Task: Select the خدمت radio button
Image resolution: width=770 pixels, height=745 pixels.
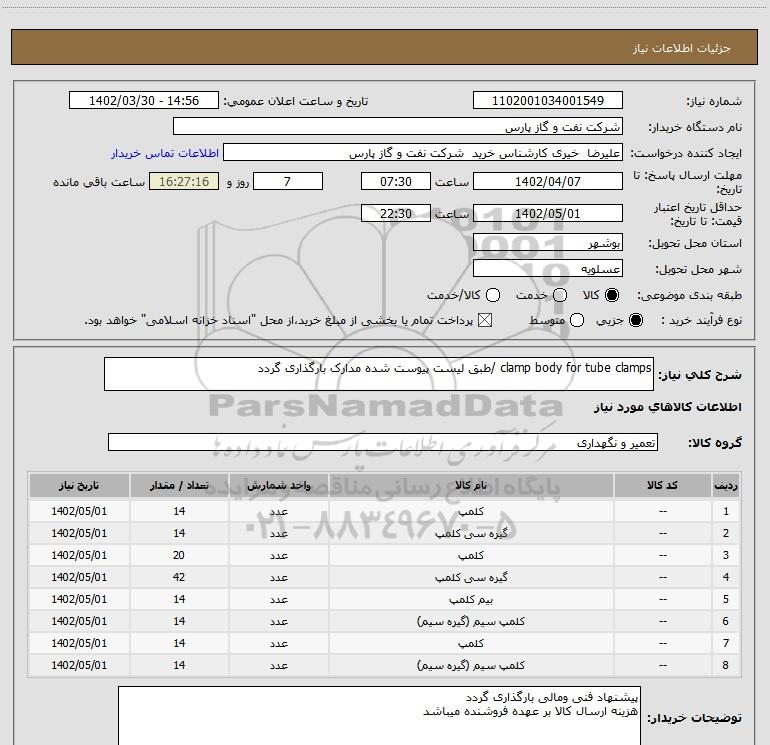Action: tap(560, 295)
